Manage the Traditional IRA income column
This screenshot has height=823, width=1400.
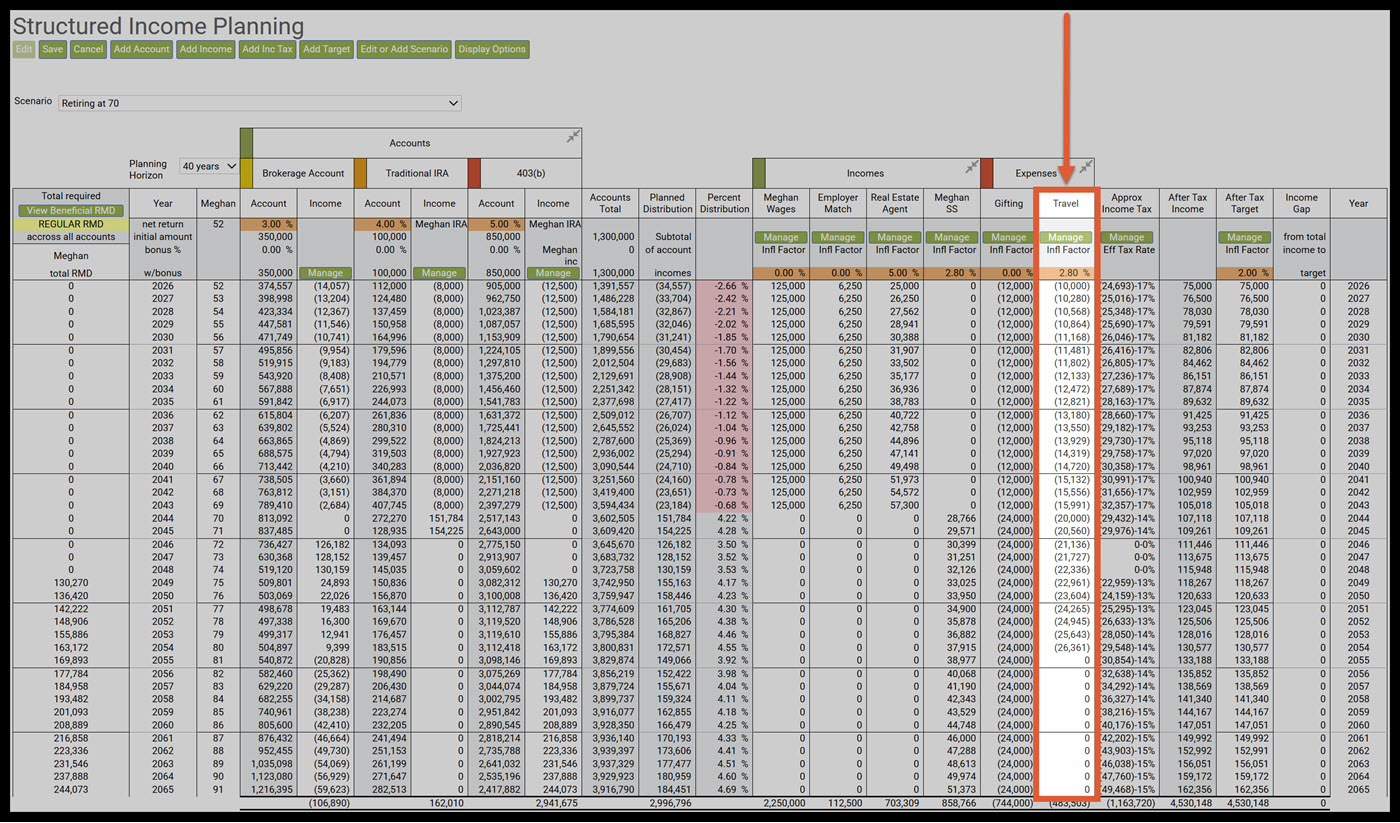point(439,273)
